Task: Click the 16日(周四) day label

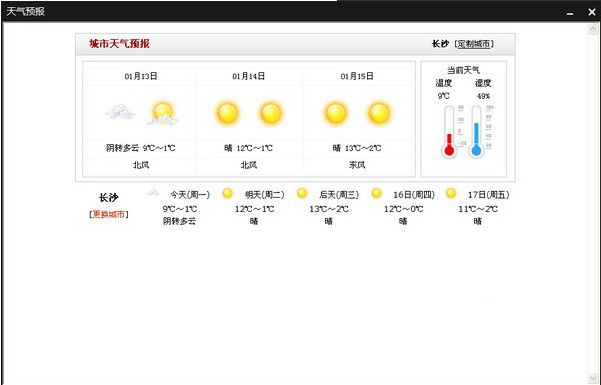Action: [x=414, y=195]
